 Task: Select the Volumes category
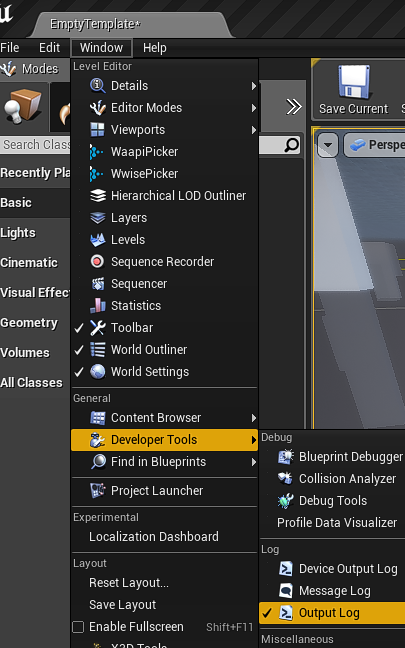coord(35,353)
